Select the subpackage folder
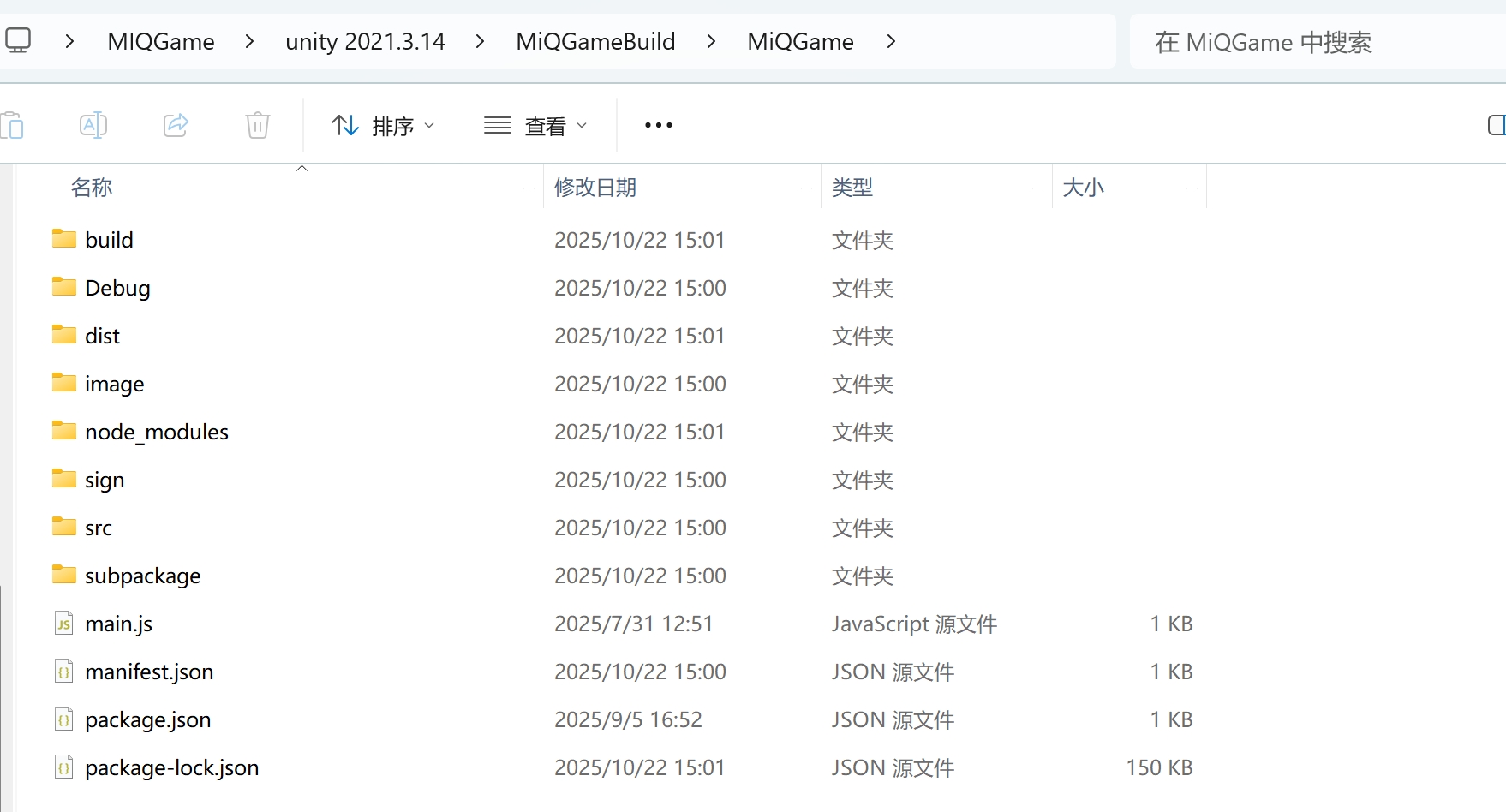The height and width of the screenshot is (812, 1506). pyautogui.click(x=142, y=576)
